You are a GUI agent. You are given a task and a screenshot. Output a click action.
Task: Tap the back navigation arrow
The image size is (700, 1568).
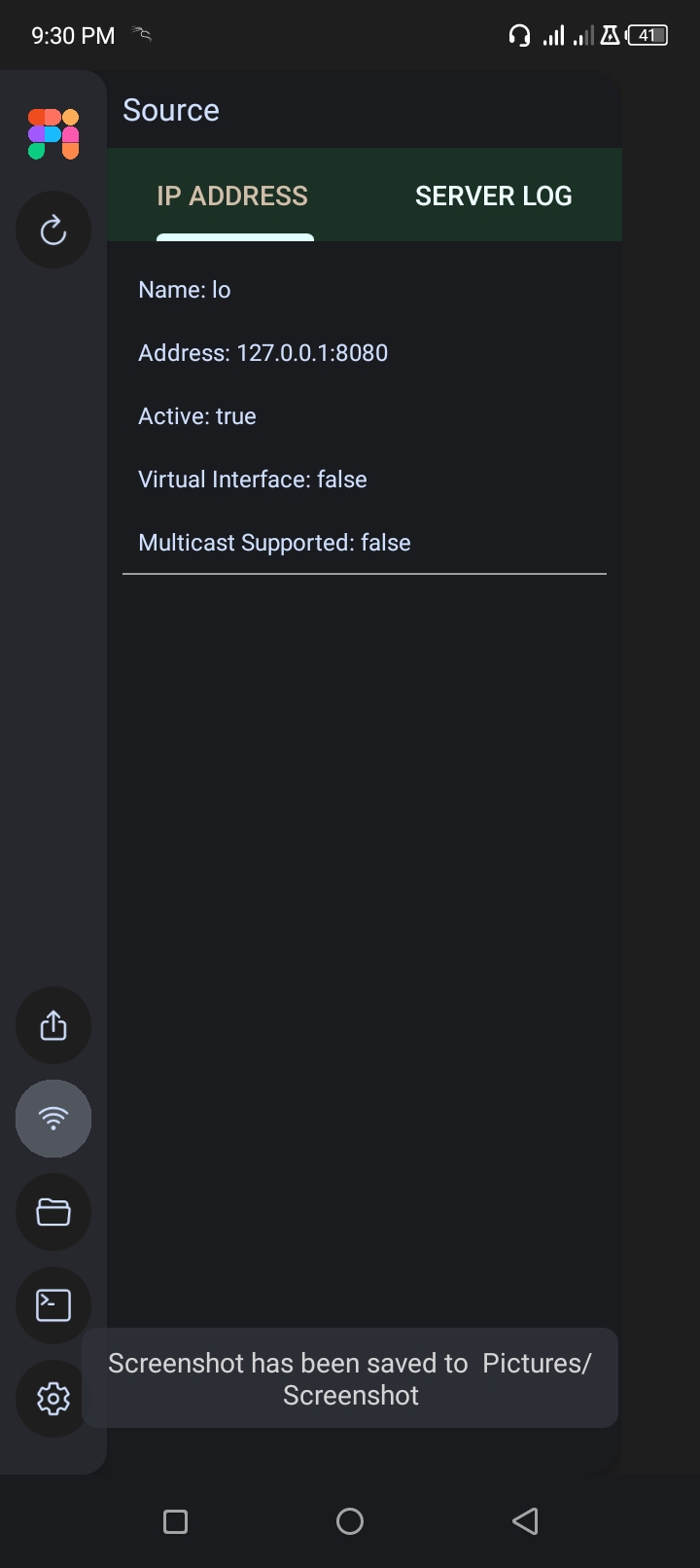(x=525, y=1520)
